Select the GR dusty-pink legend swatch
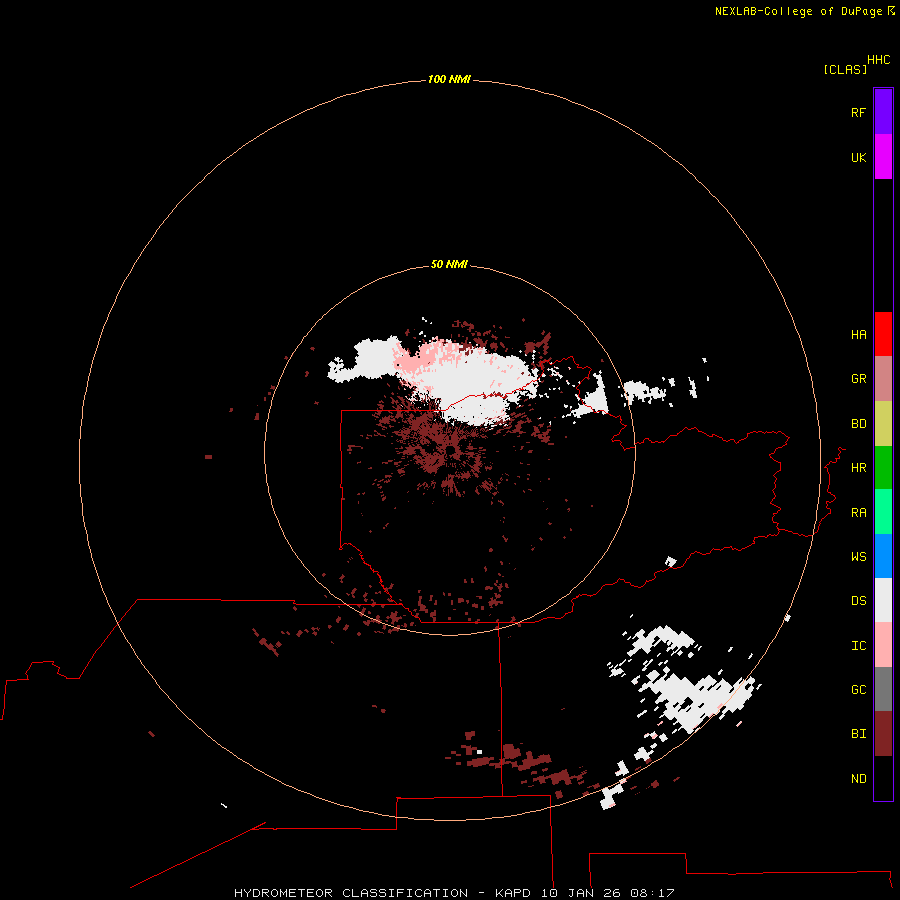The width and height of the screenshot is (900, 900). point(883,379)
